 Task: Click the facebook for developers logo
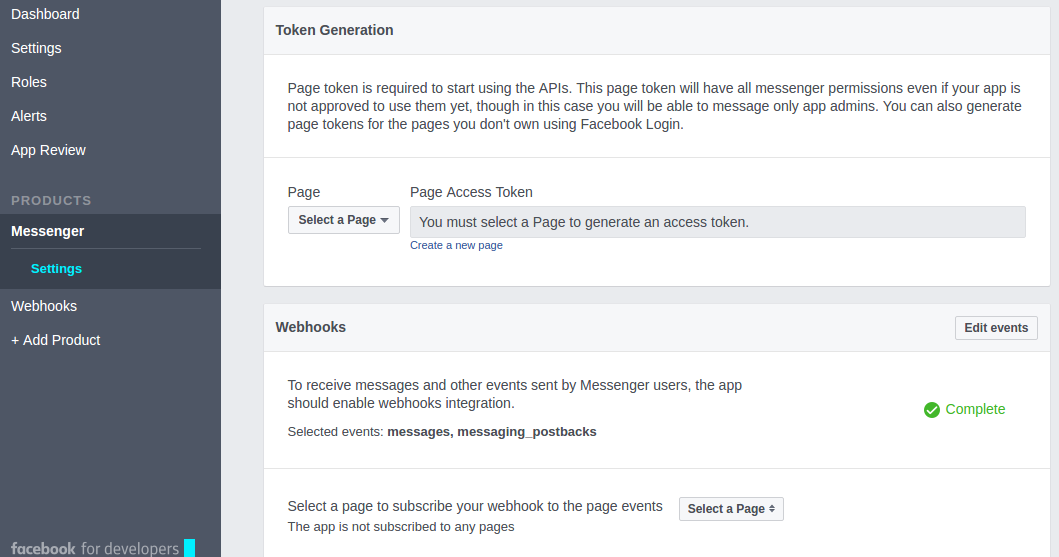pos(103,548)
